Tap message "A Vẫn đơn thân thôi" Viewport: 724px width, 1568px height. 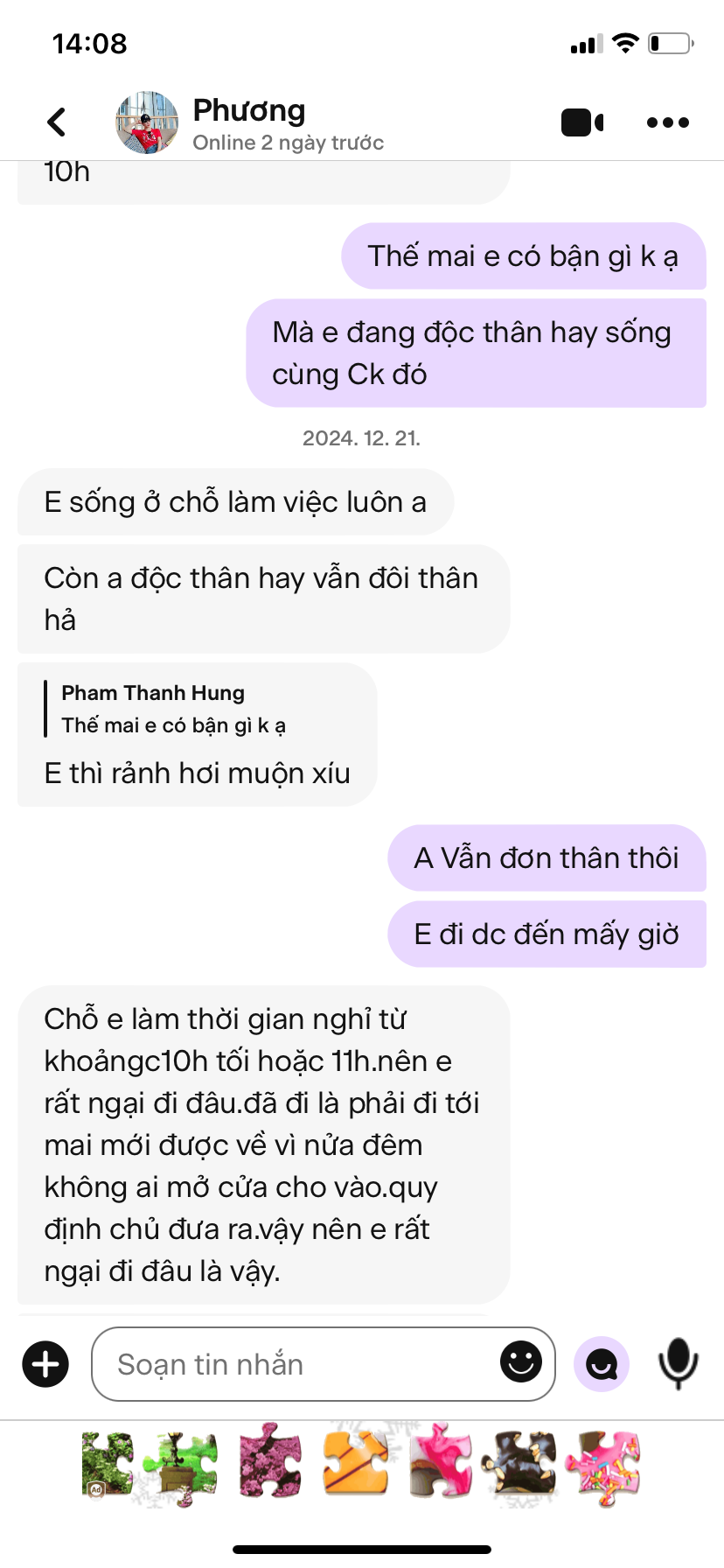pyautogui.click(x=546, y=857)
